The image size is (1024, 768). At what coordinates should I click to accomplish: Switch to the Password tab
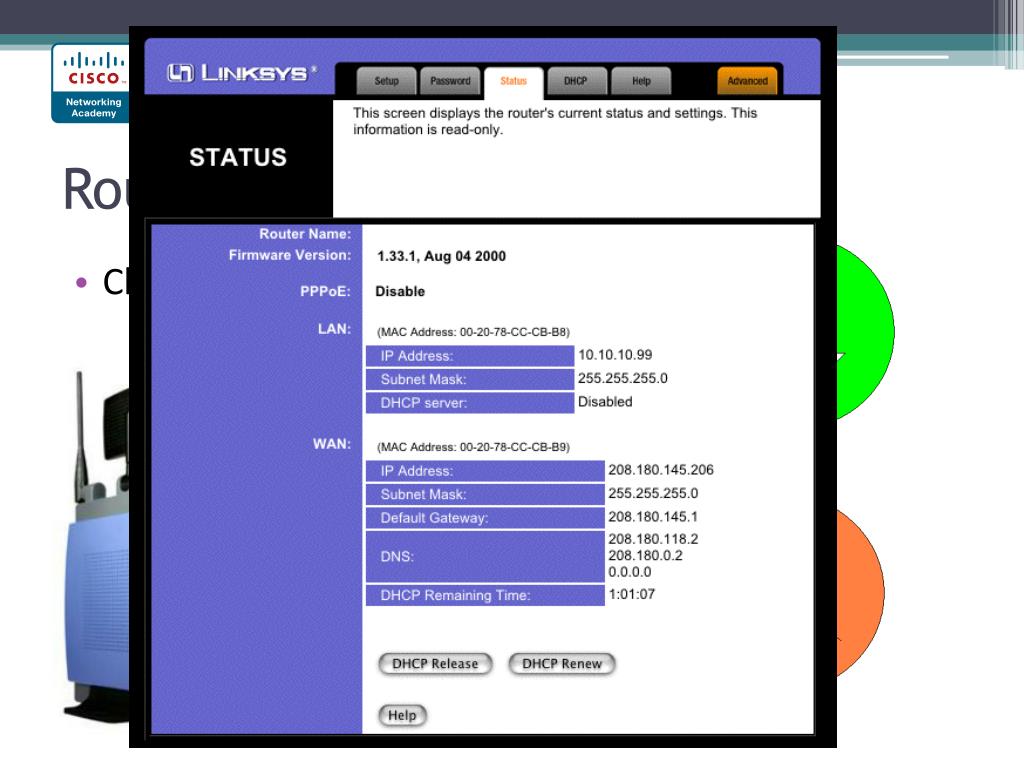pos(450,81)
